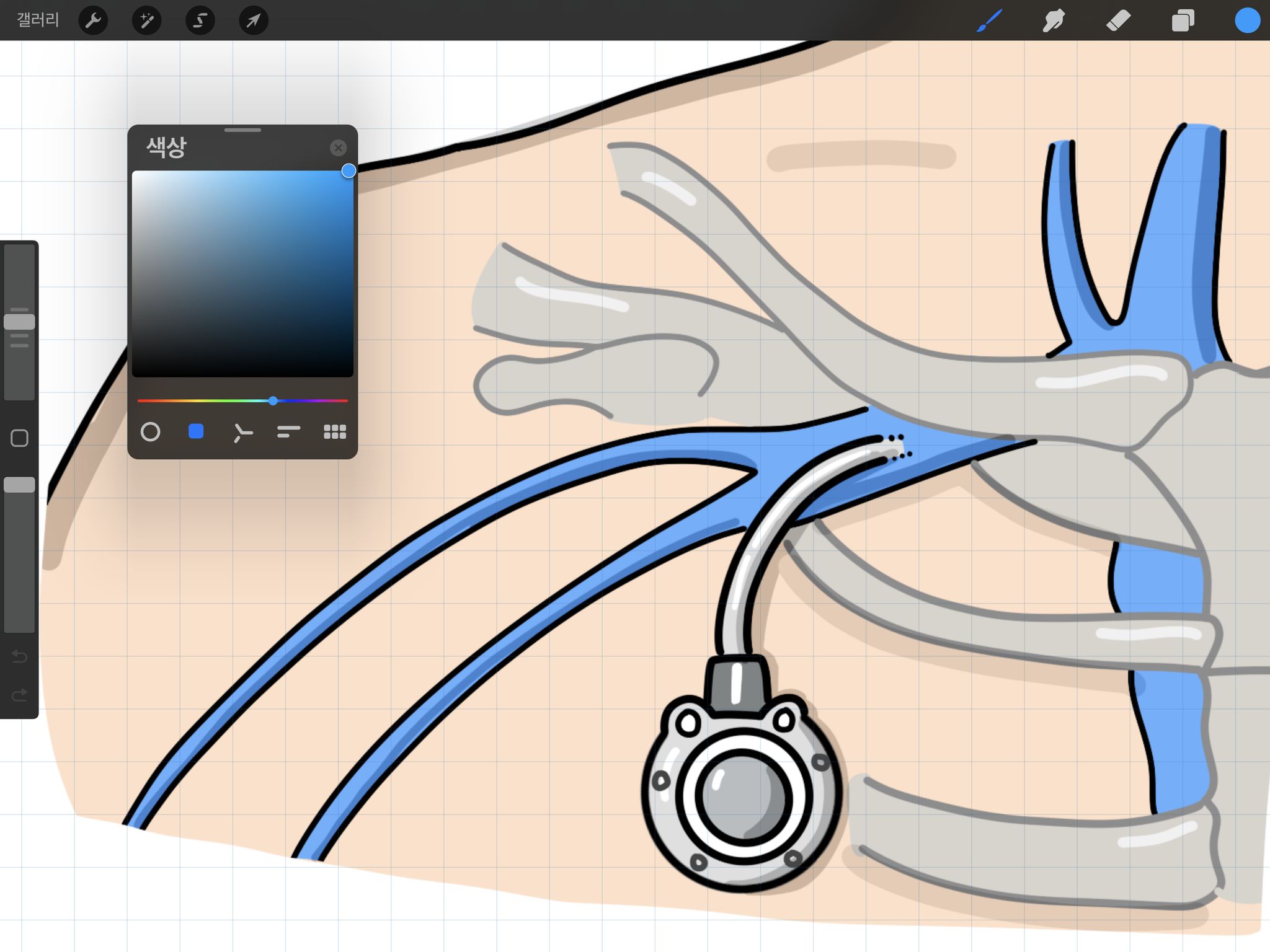1270x952 pixels.
Task: Switch to Harmony color tab
Action: click(x=242, y=432)
